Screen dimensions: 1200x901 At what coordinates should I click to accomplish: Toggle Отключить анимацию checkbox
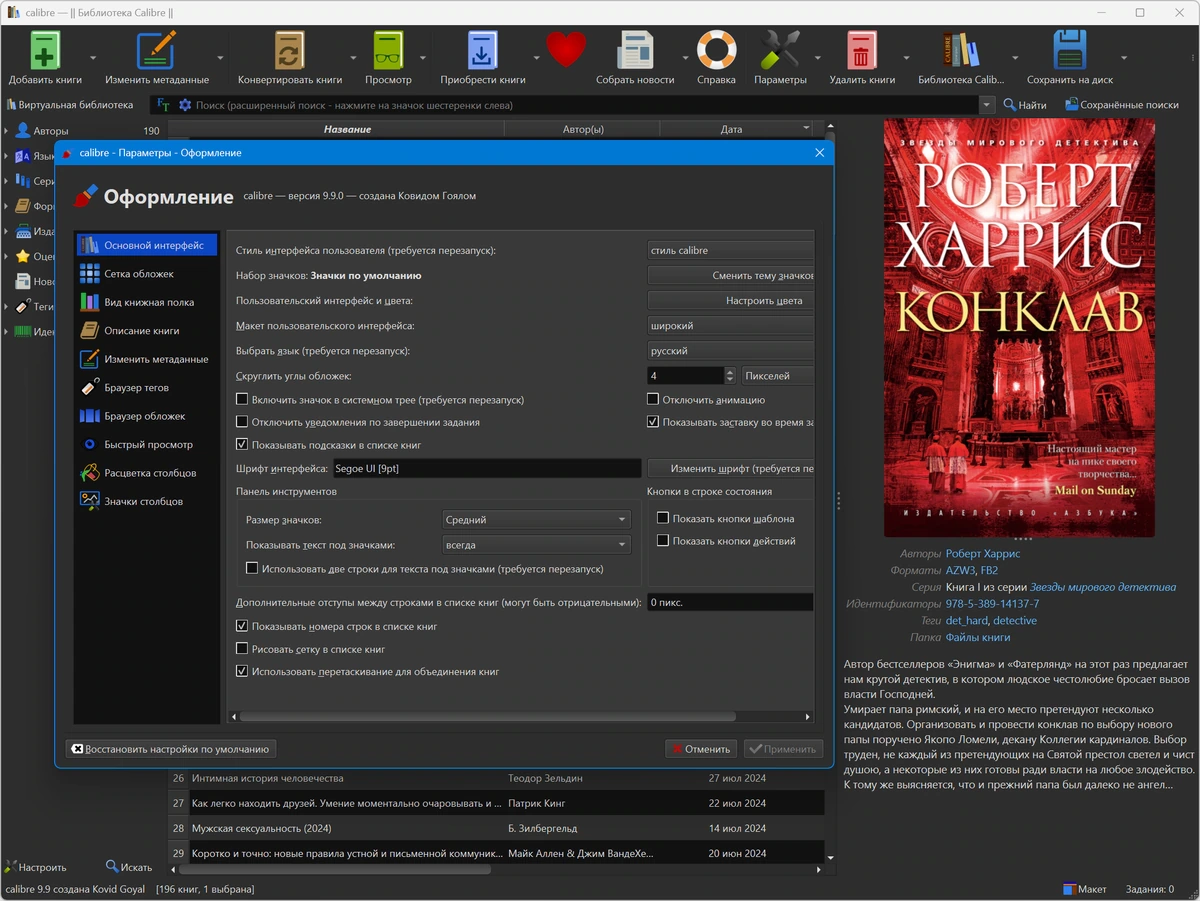coord(653,400)
